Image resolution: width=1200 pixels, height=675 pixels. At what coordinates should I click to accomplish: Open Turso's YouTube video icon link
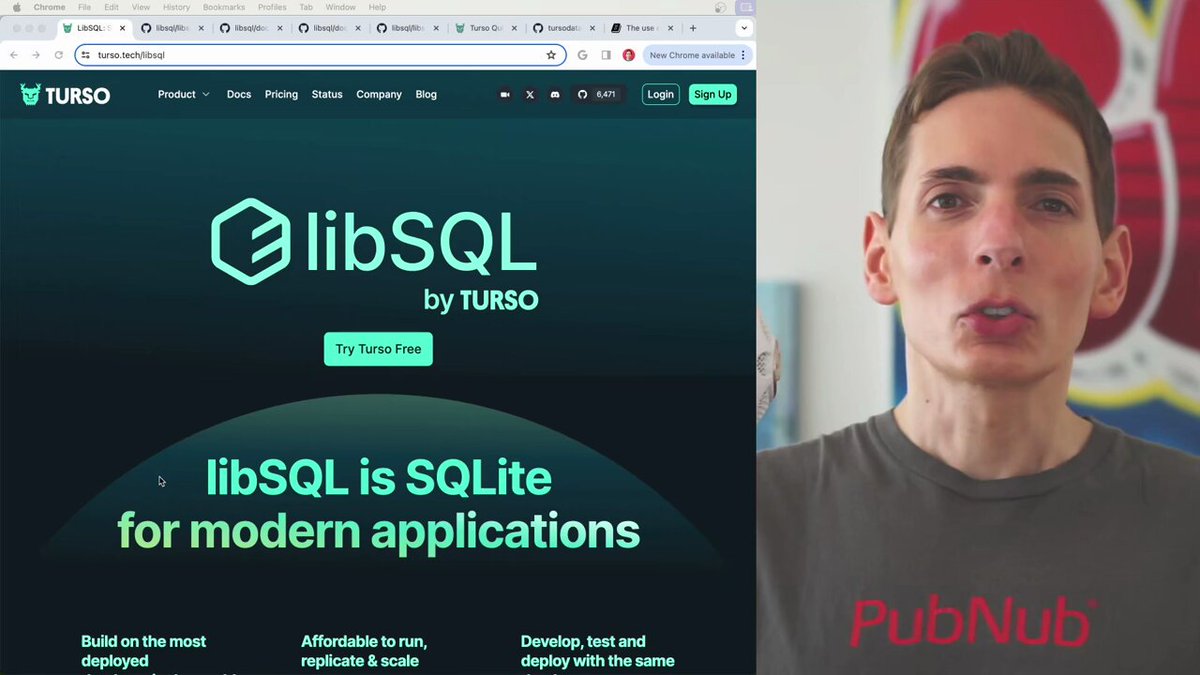(x=505, y=95)
